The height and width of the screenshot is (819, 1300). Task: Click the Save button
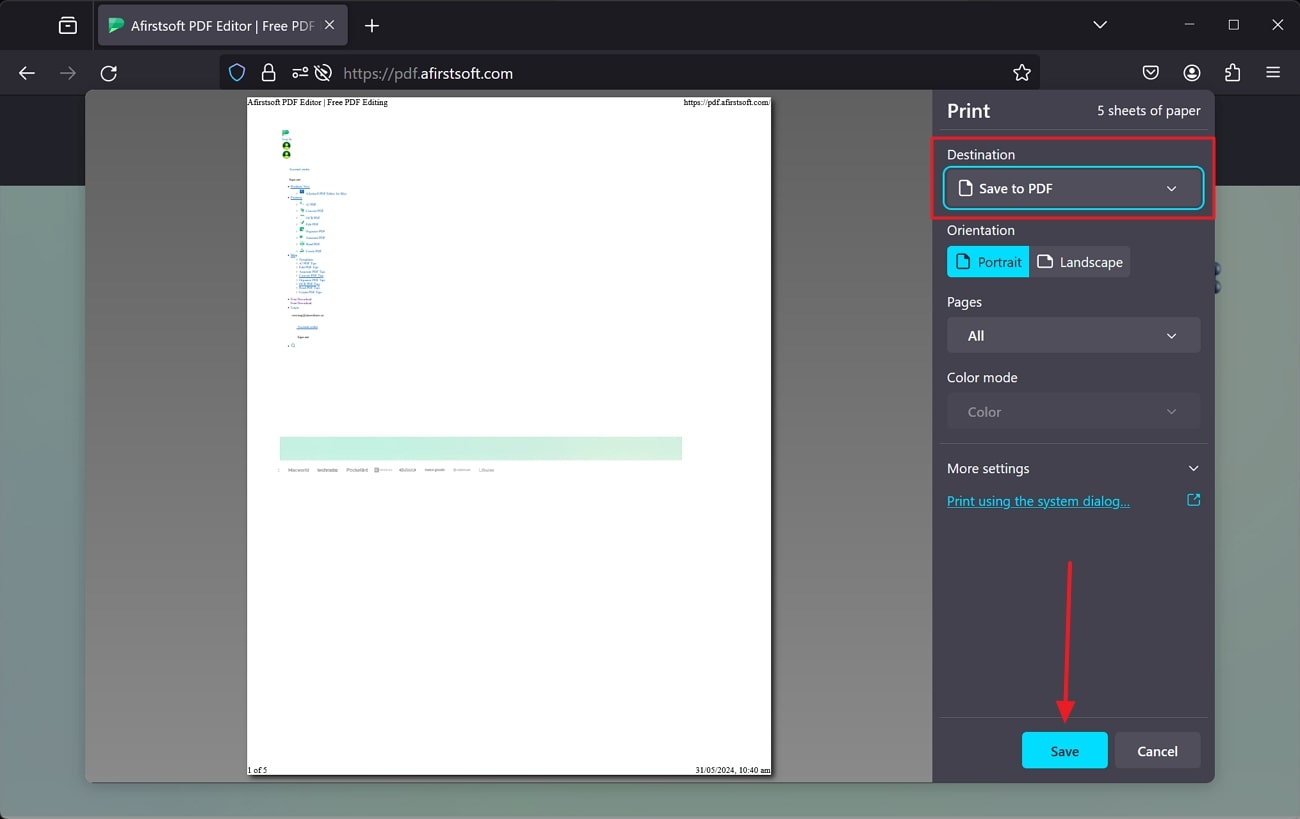(1064, 751)
